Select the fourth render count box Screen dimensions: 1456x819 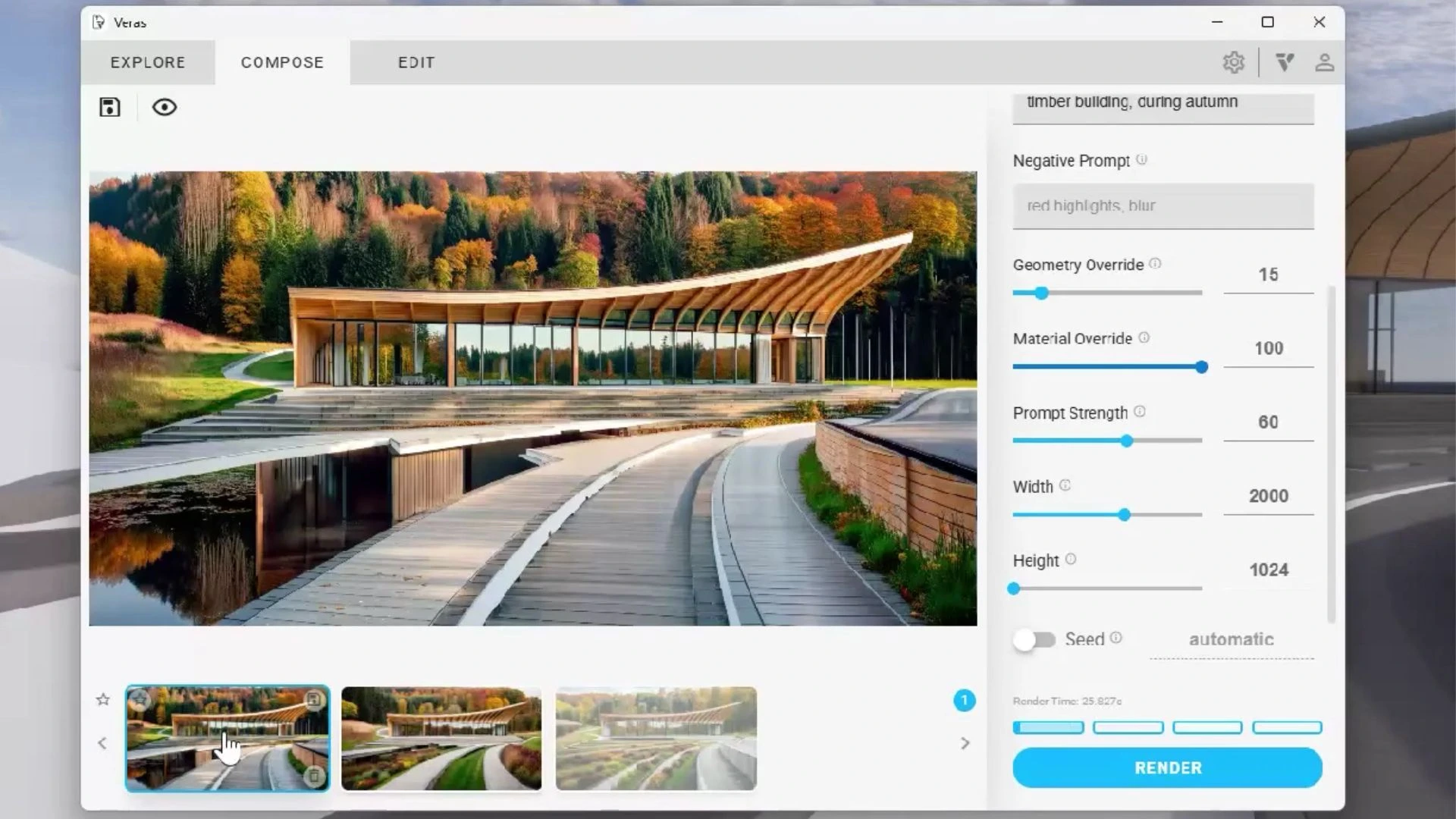click(x=1287, y=728)
